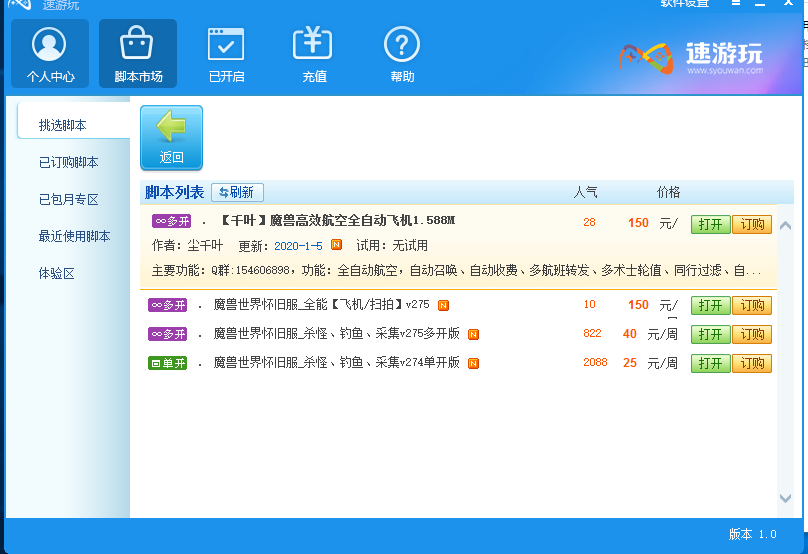Open 已开启 running scripts page

point(226,54)
